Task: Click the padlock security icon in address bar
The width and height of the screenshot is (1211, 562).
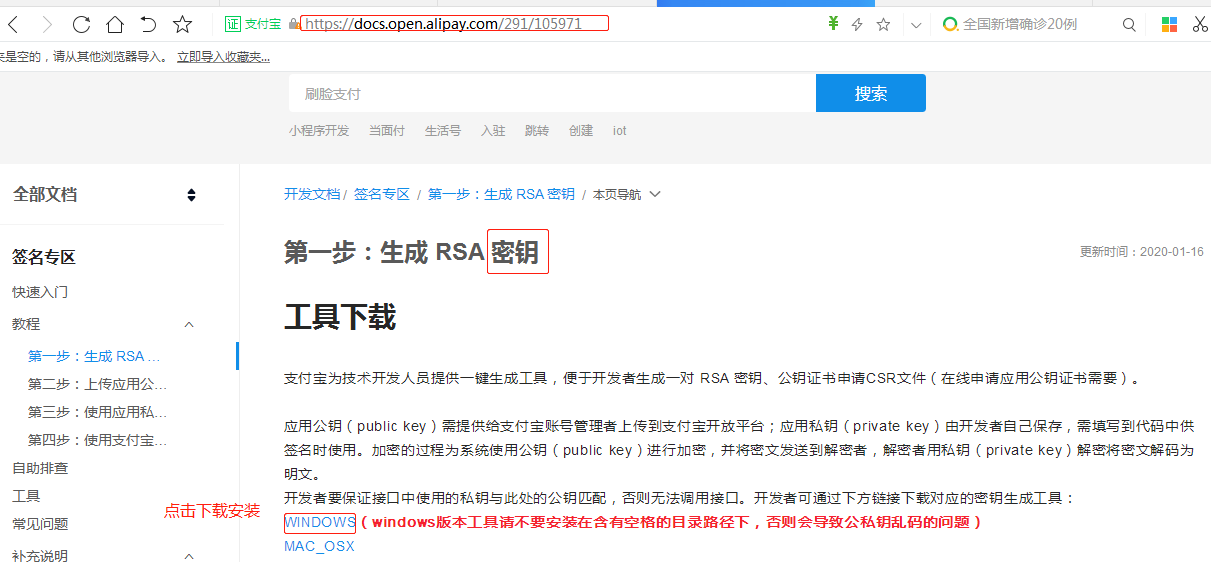Action: pyautogui.click(x=293, y=24)
